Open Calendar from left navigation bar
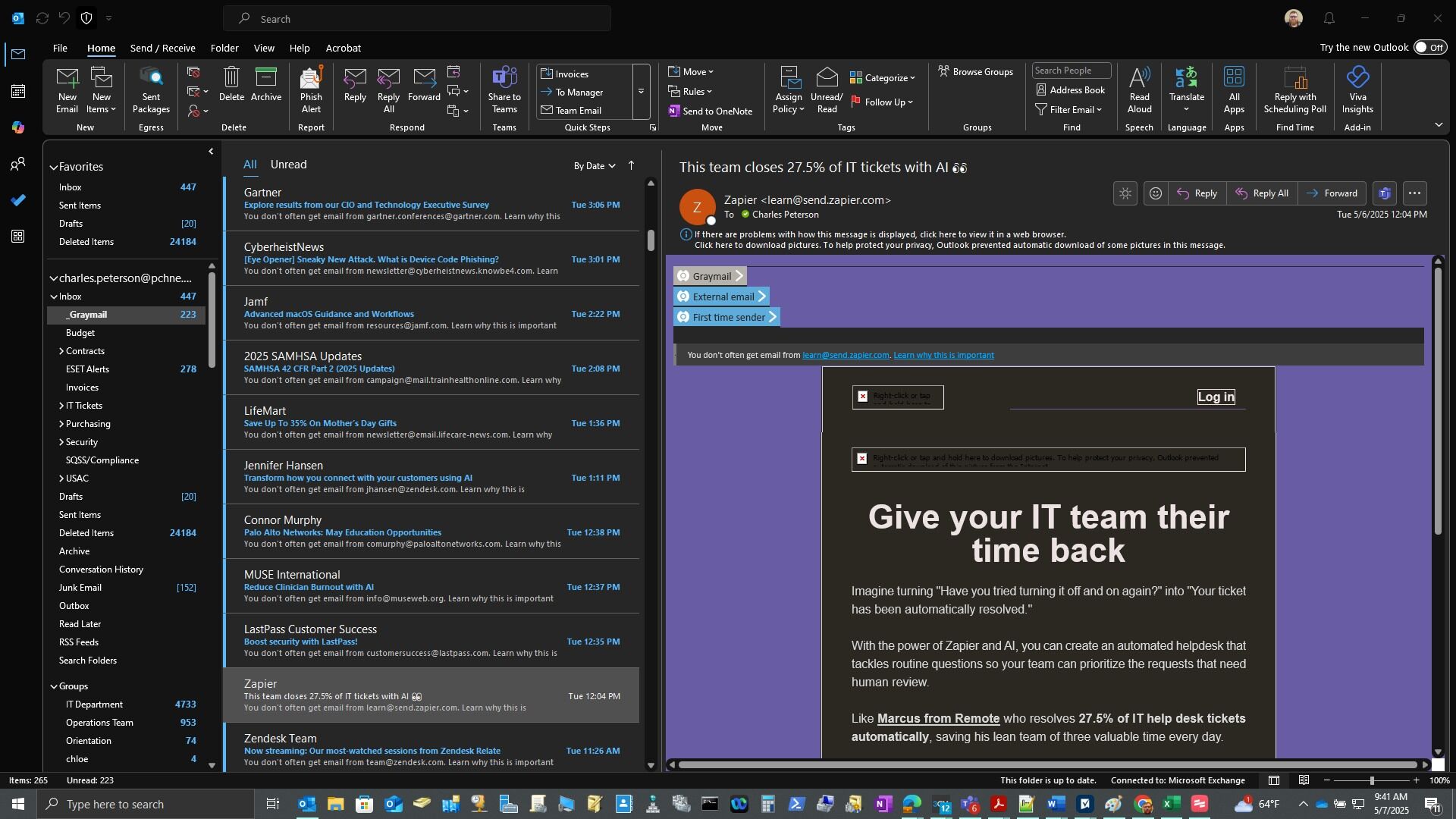Screen dimensions: 1456x819 click(x=18, y=91)
